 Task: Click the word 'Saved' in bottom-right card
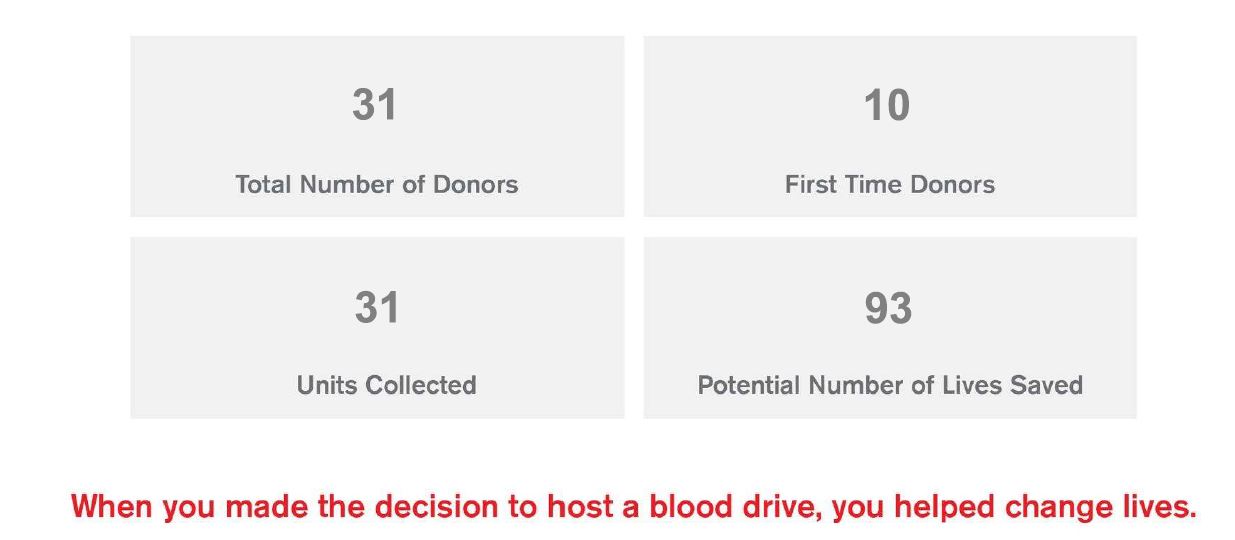[x=1048, y=385]
